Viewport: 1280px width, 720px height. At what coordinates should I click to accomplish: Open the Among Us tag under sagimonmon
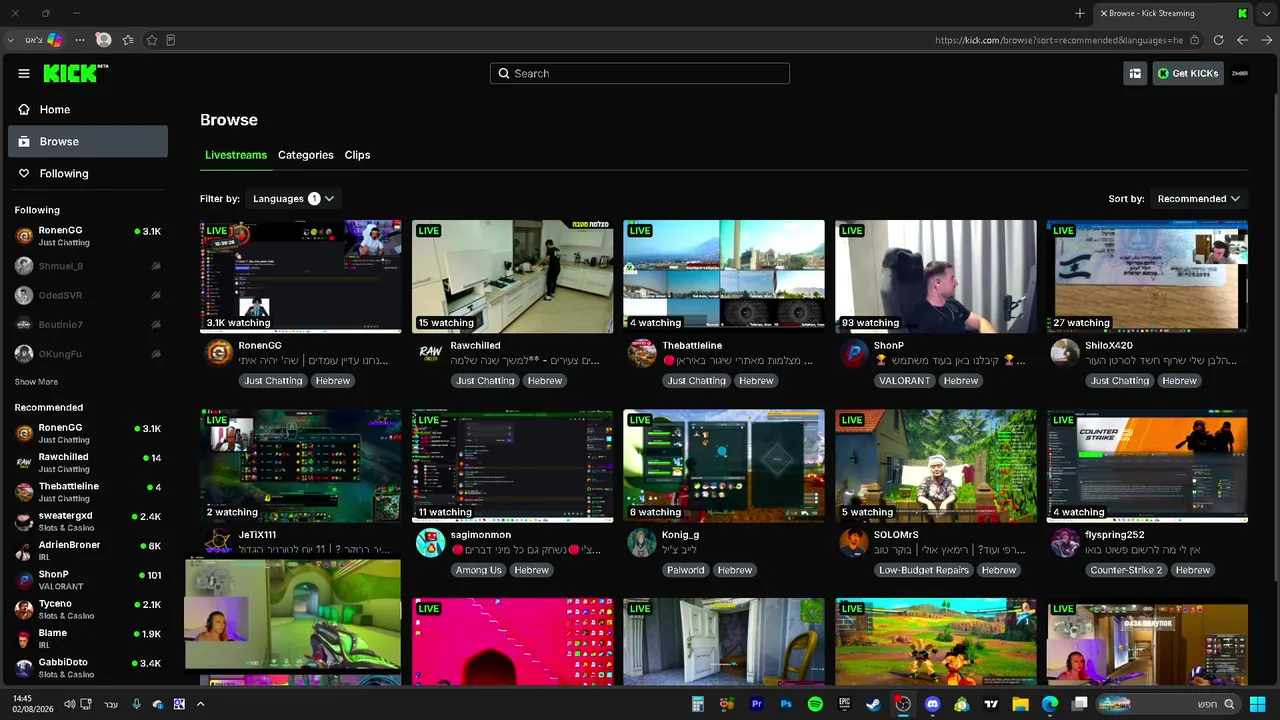478,570
